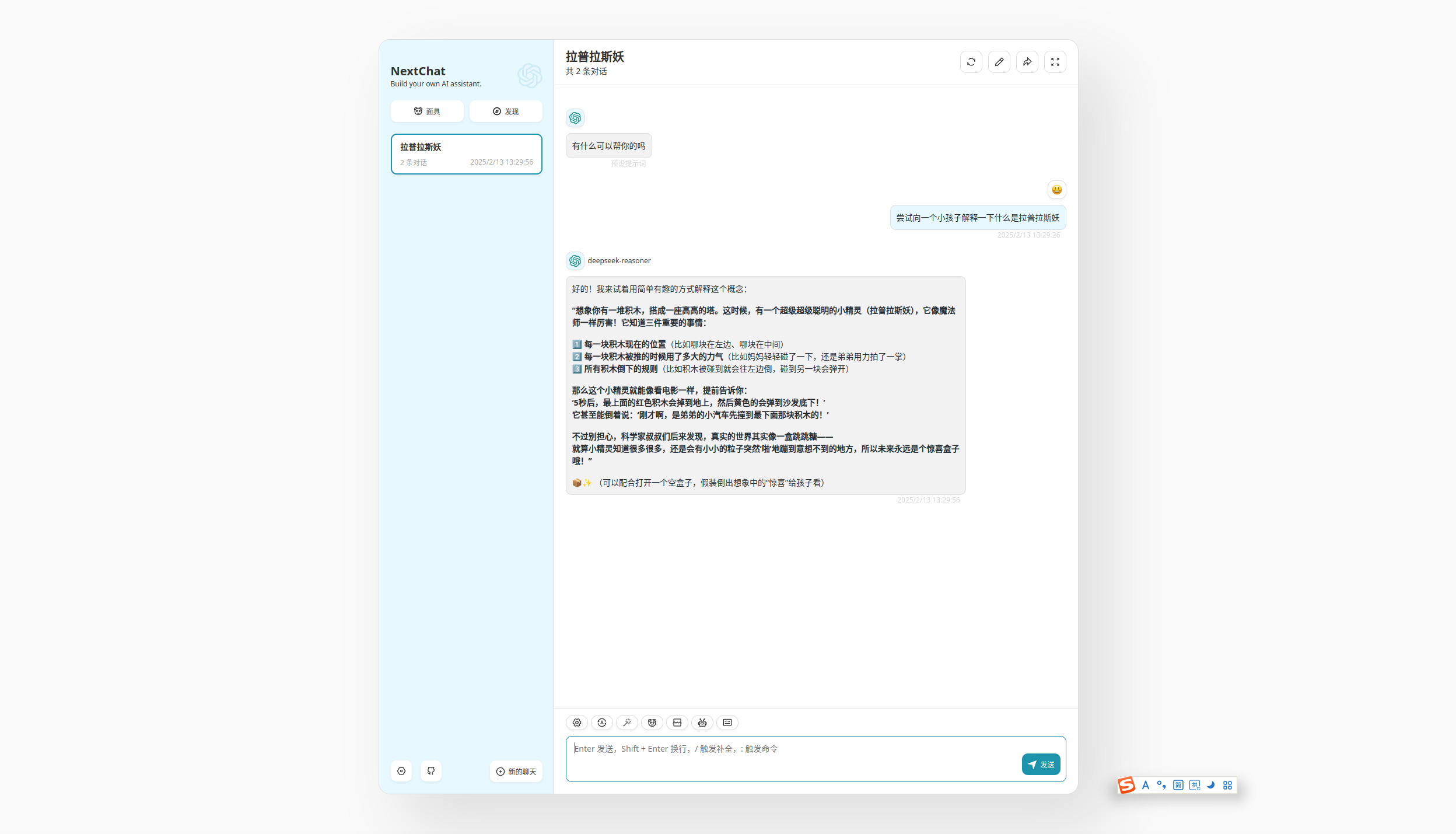Toggle fullscreen mode in chat header
The height and width of the screenshot is (834, 1456).
1055,62
